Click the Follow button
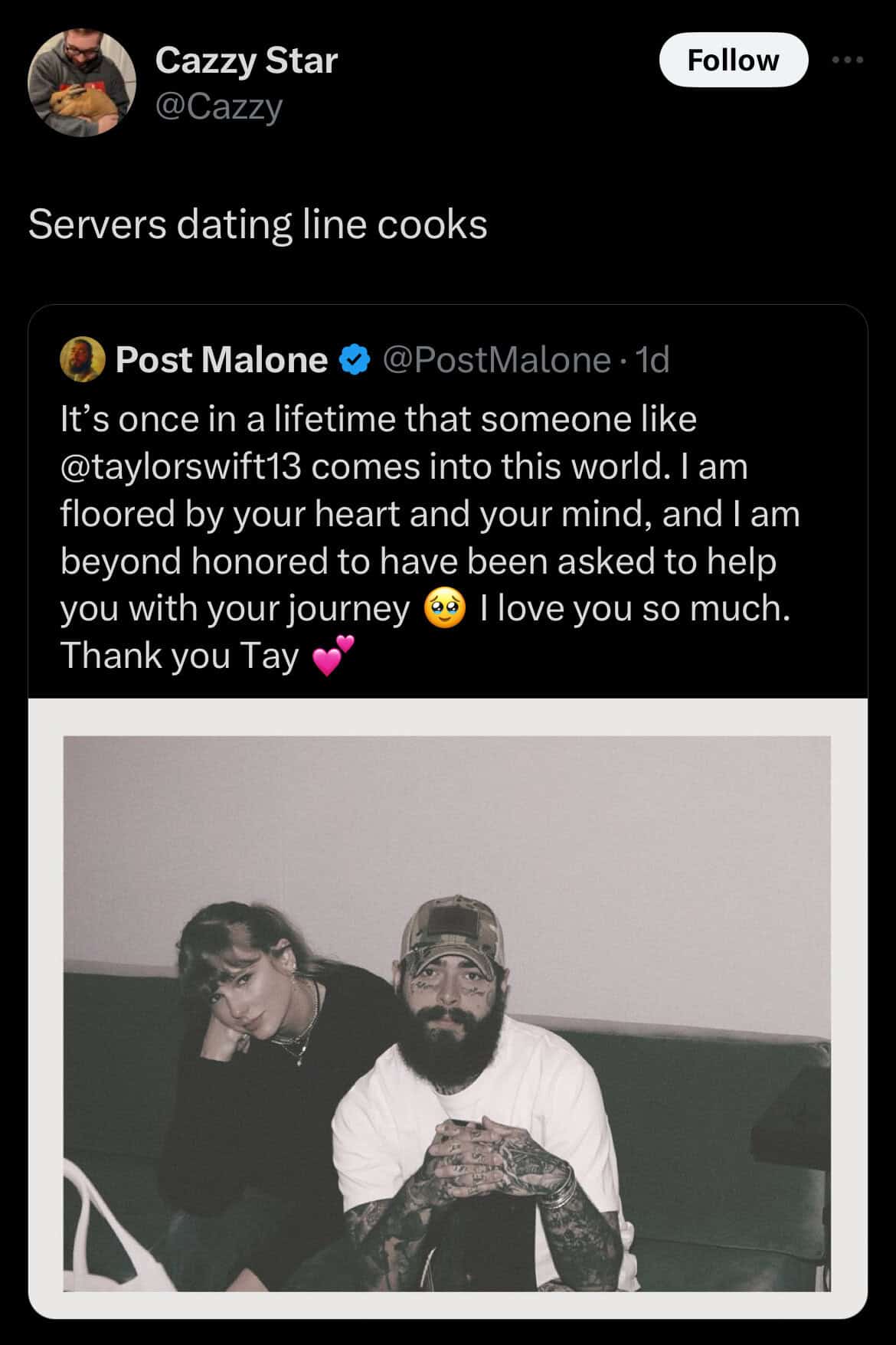Image resolution: width=896 pixels, height=1345 pixels. tap(733, 60)
